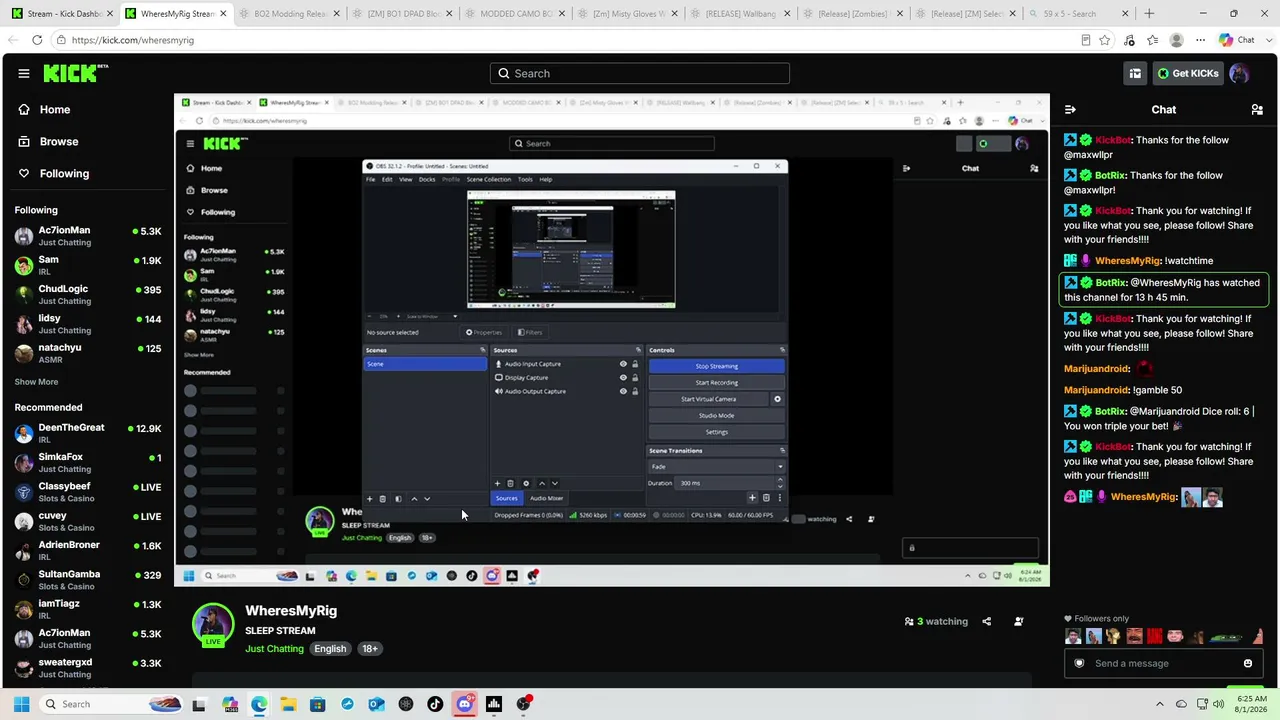Click the follow icon next to share
This screenshot has width=1280, height=720.
(1018, 621)
